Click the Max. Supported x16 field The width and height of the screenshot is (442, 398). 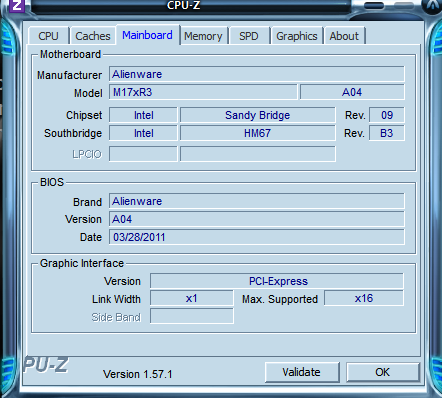click(x=364, y=298)
